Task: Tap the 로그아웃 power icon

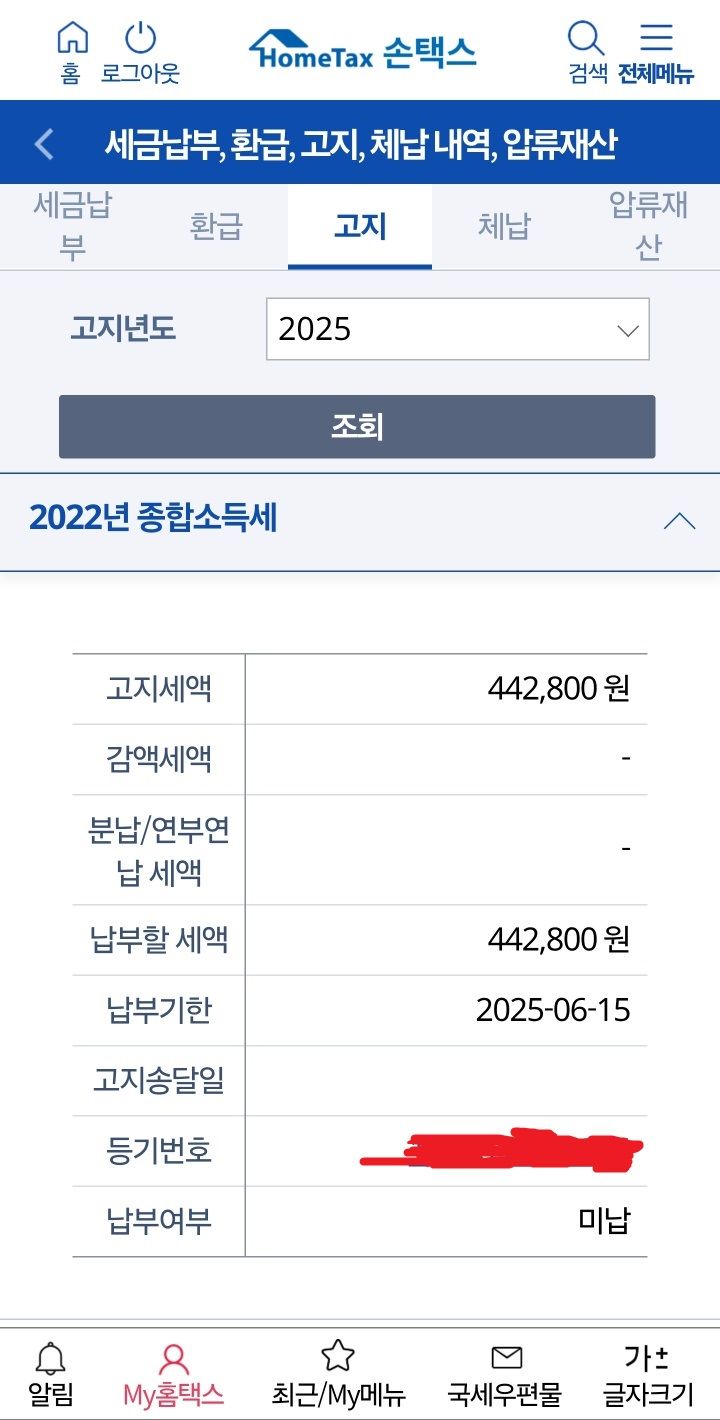Action: tap(140, 40)
